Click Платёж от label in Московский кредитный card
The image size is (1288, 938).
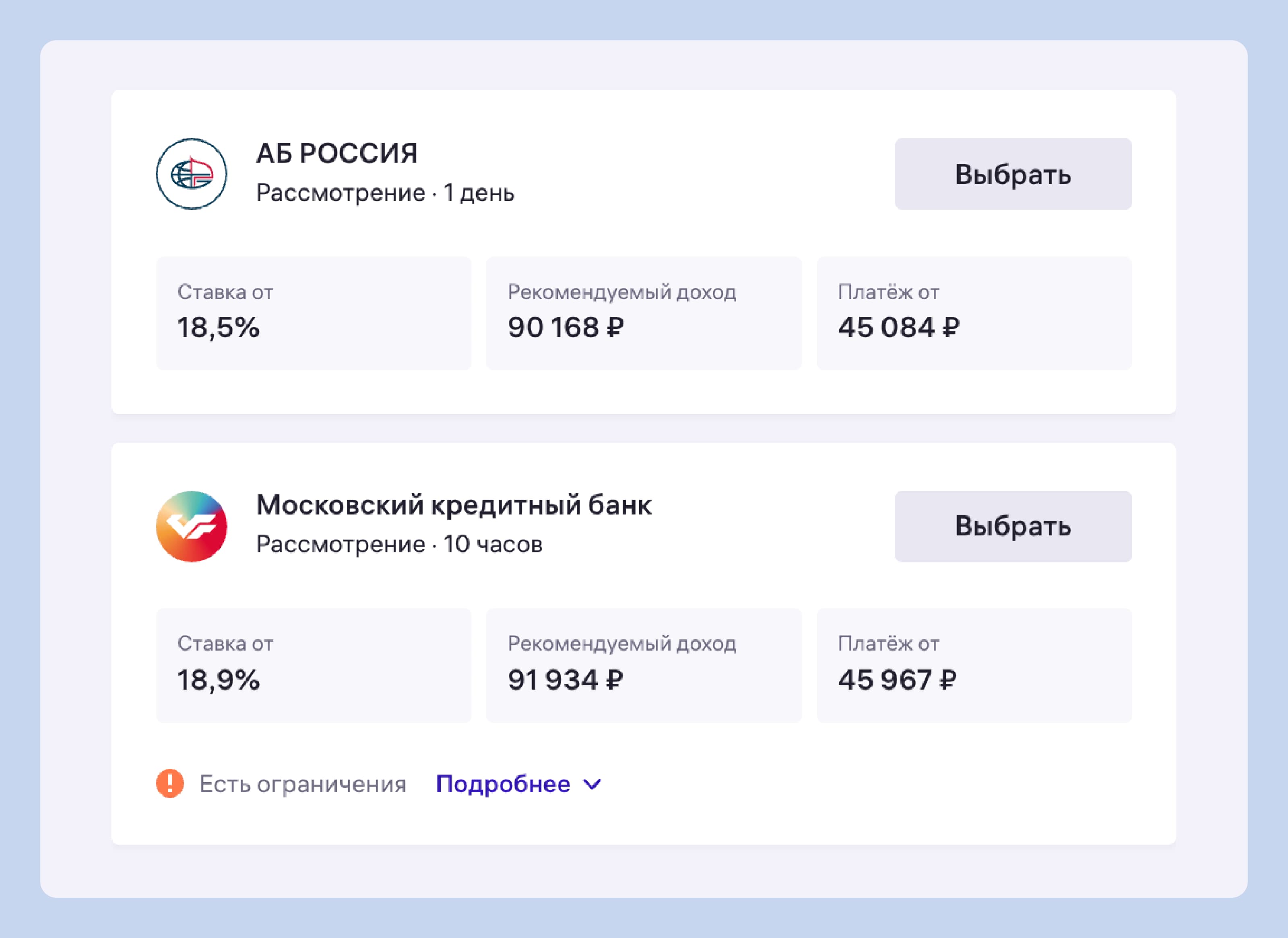click(x=888, y=643)
